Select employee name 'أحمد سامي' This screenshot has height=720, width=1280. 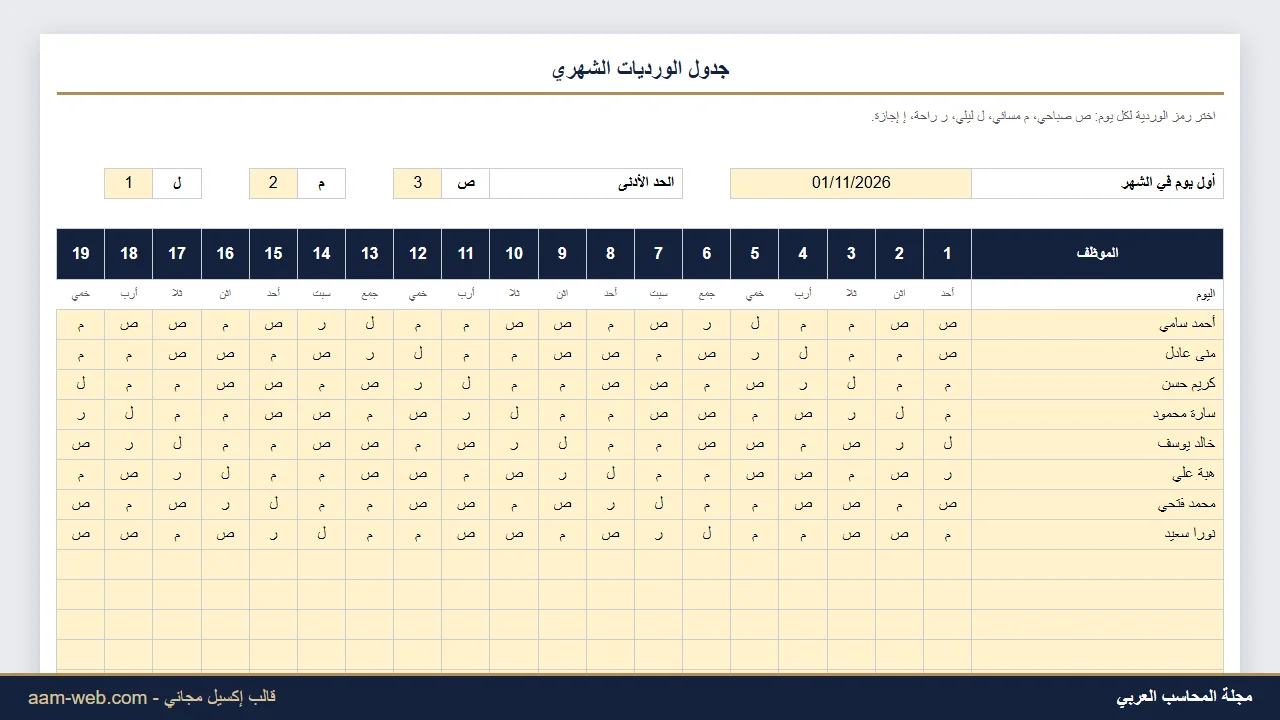1097,324
